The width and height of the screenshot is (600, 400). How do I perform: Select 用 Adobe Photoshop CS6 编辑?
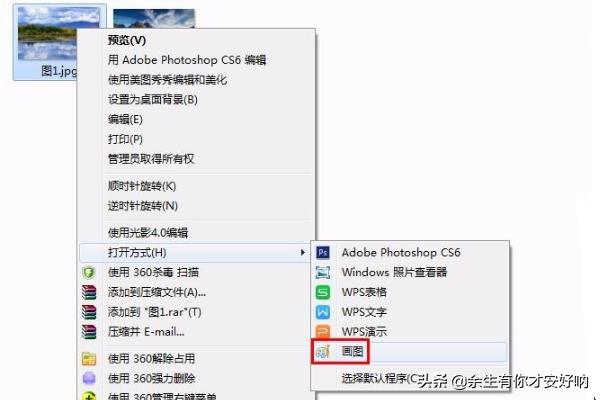(187, 60)
